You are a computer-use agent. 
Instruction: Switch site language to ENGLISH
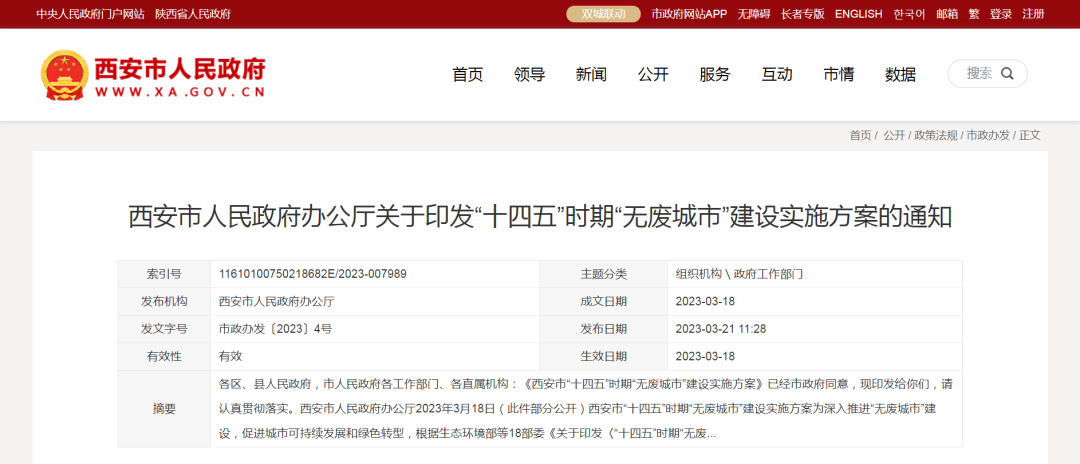coord(858,14)
